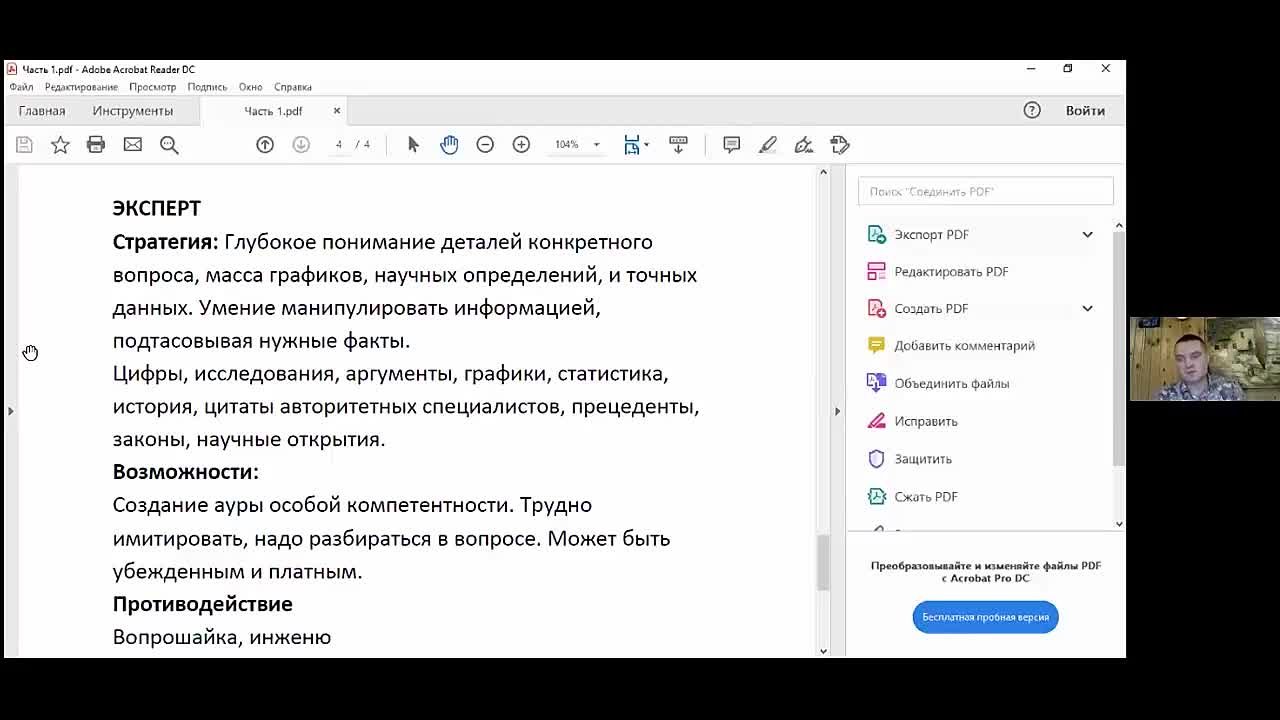The width and height of the screenshot is (1280, 720).
Task: Click the Print file icon
Action: coord(96,145)
